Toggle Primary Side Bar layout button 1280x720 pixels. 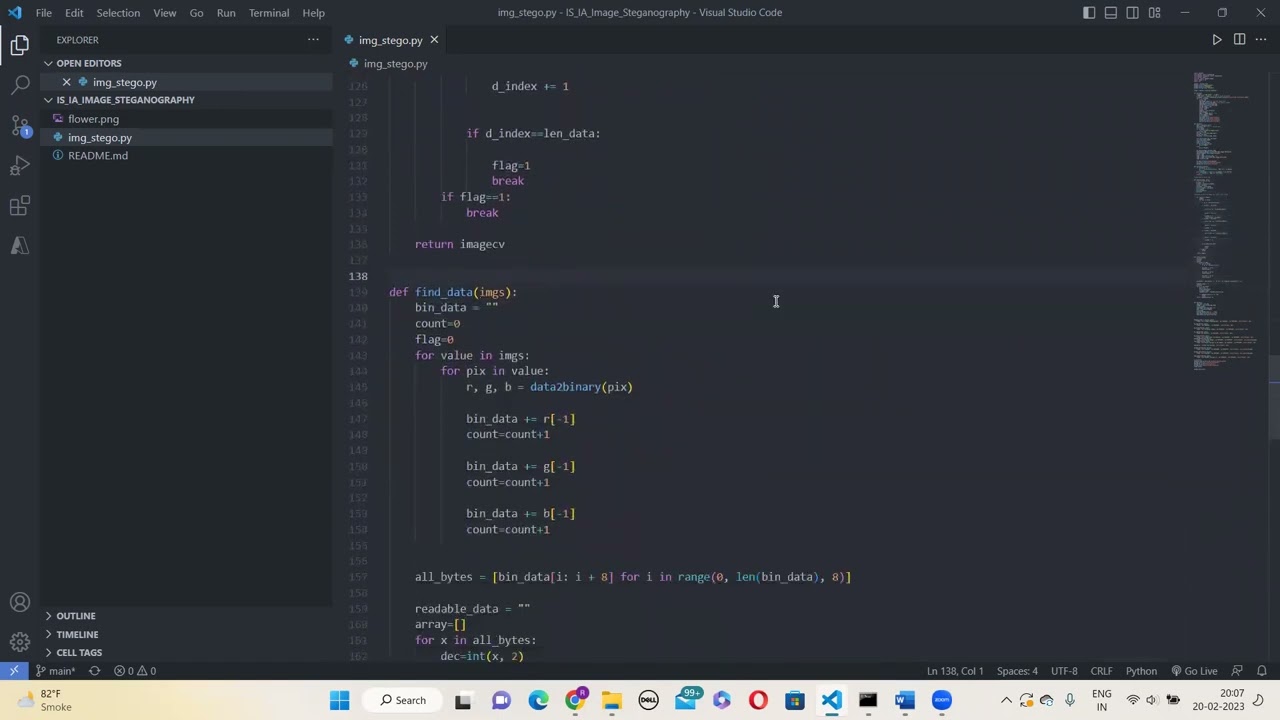click(1089, 13)
